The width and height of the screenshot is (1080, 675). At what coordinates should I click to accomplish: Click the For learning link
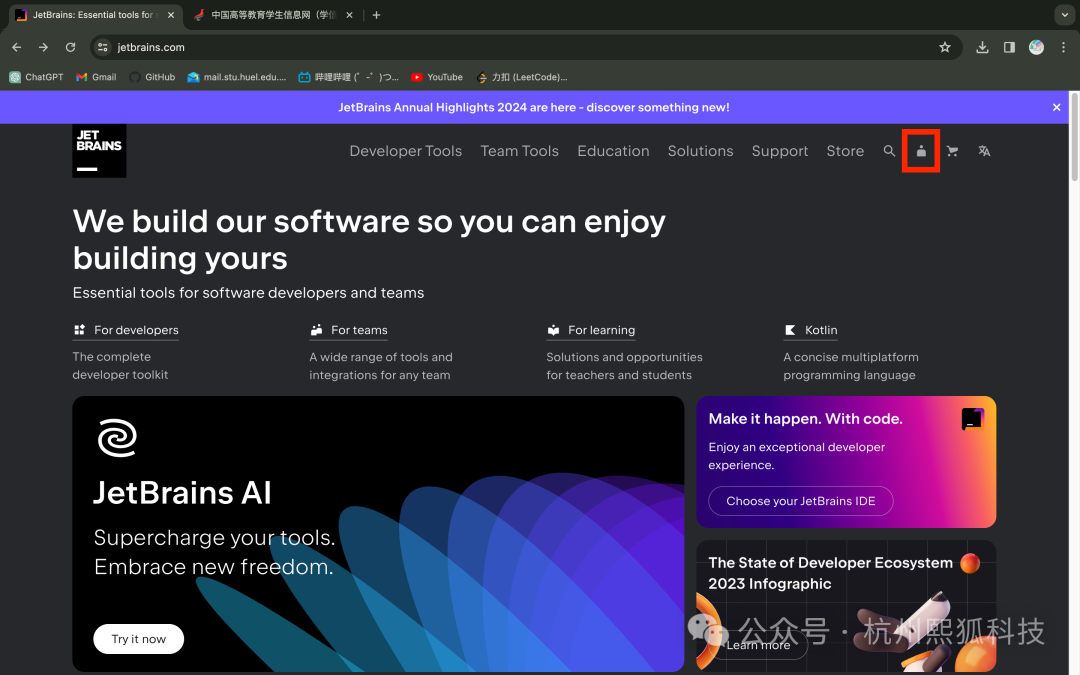point(599,330)
